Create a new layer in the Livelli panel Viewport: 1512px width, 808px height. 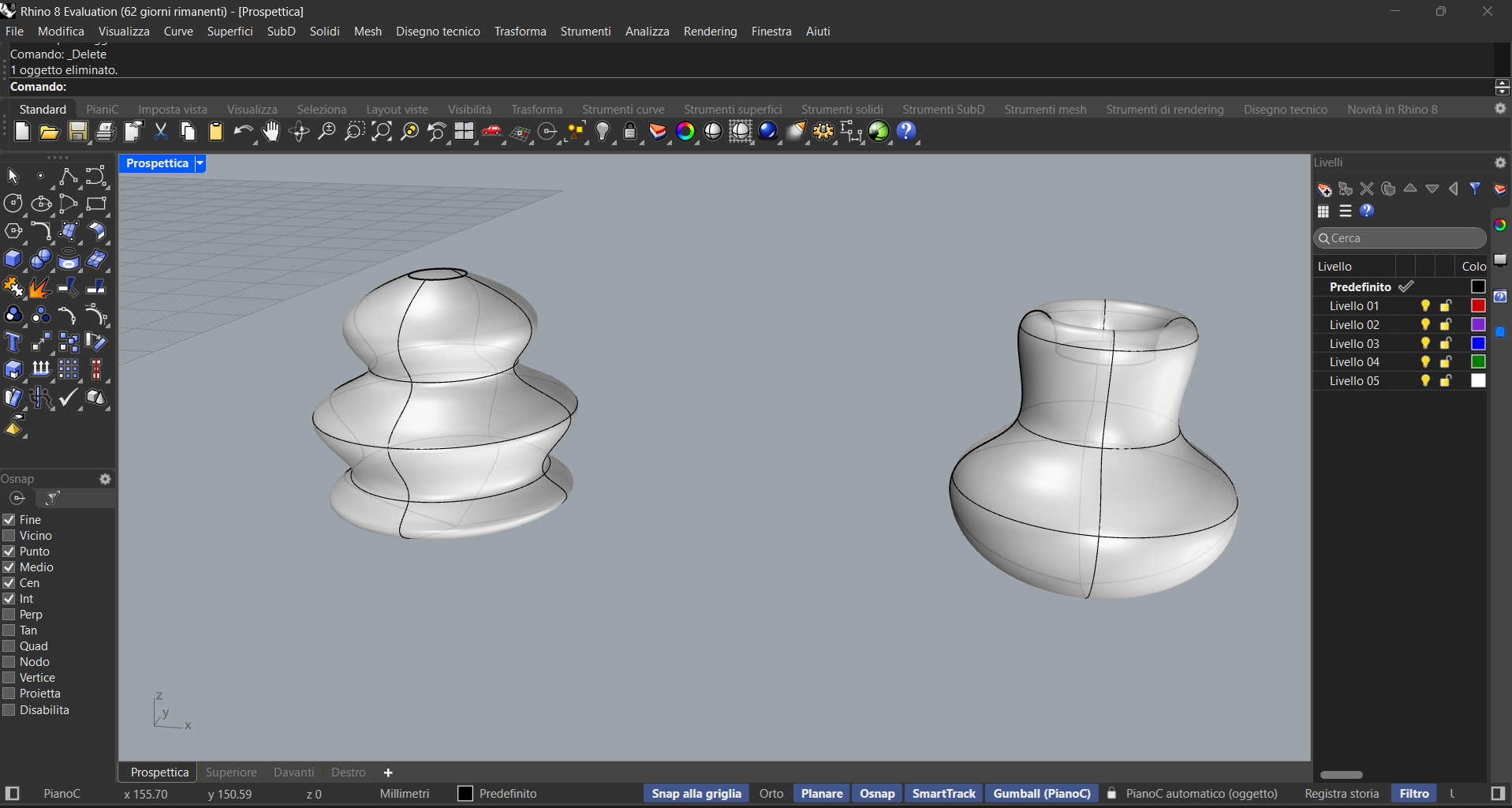pos(1323,189)
